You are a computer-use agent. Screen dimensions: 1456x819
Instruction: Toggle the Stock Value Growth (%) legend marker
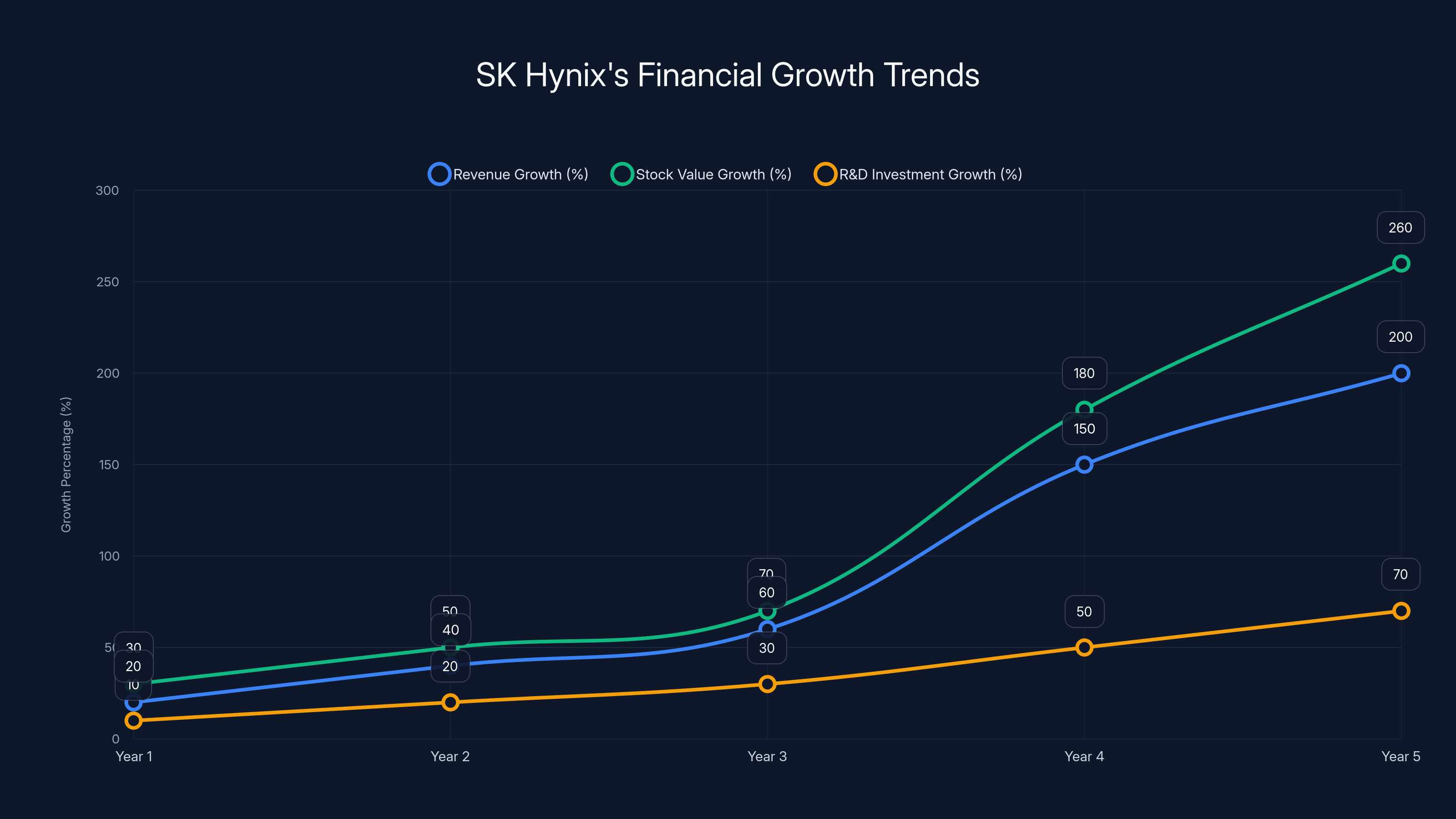tap(622, 174)
